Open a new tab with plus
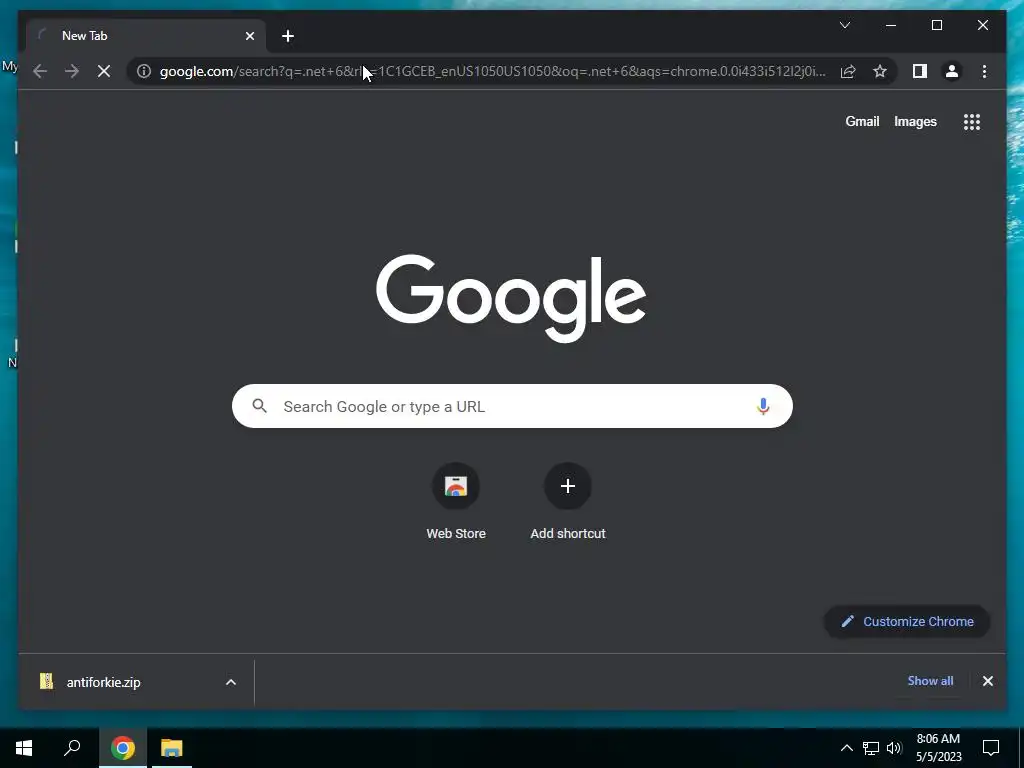 [x=287, y=36]
